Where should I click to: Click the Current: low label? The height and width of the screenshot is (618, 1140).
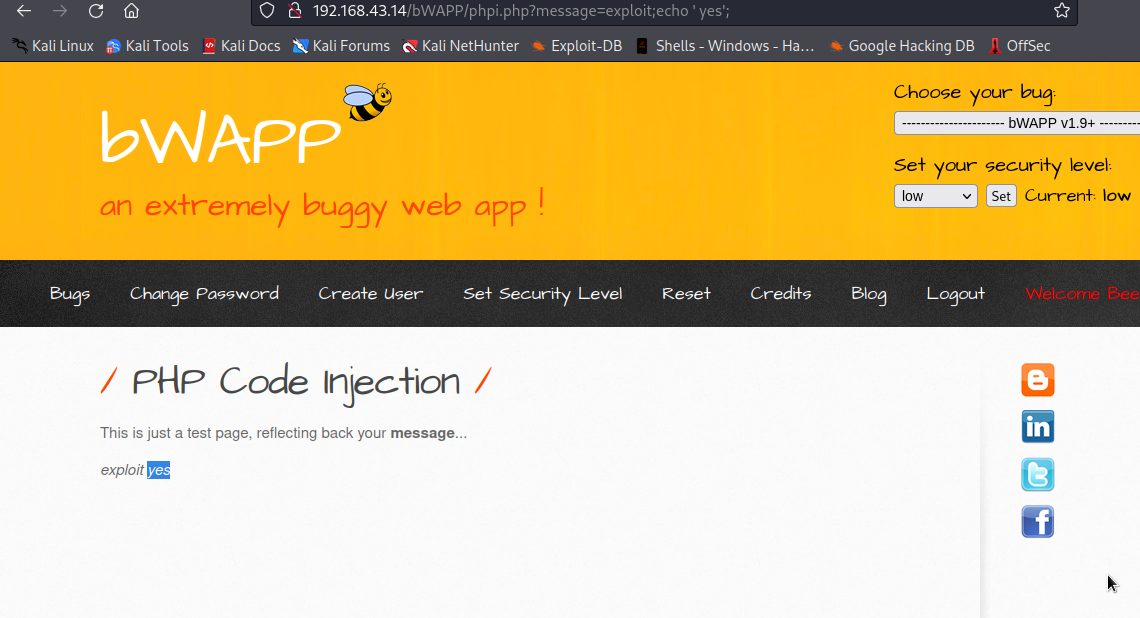coord(1077,196)
